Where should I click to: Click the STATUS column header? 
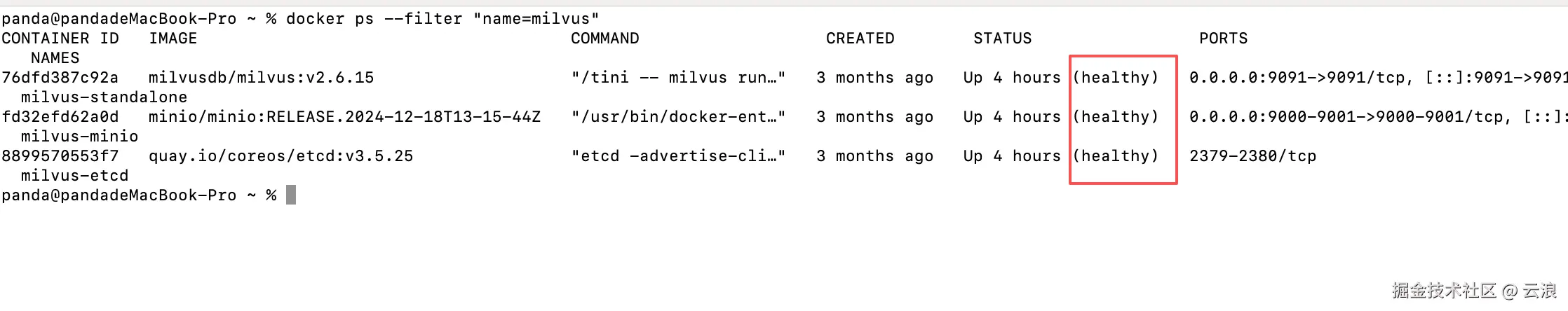pyautogui.click(x=1002, y=39)
